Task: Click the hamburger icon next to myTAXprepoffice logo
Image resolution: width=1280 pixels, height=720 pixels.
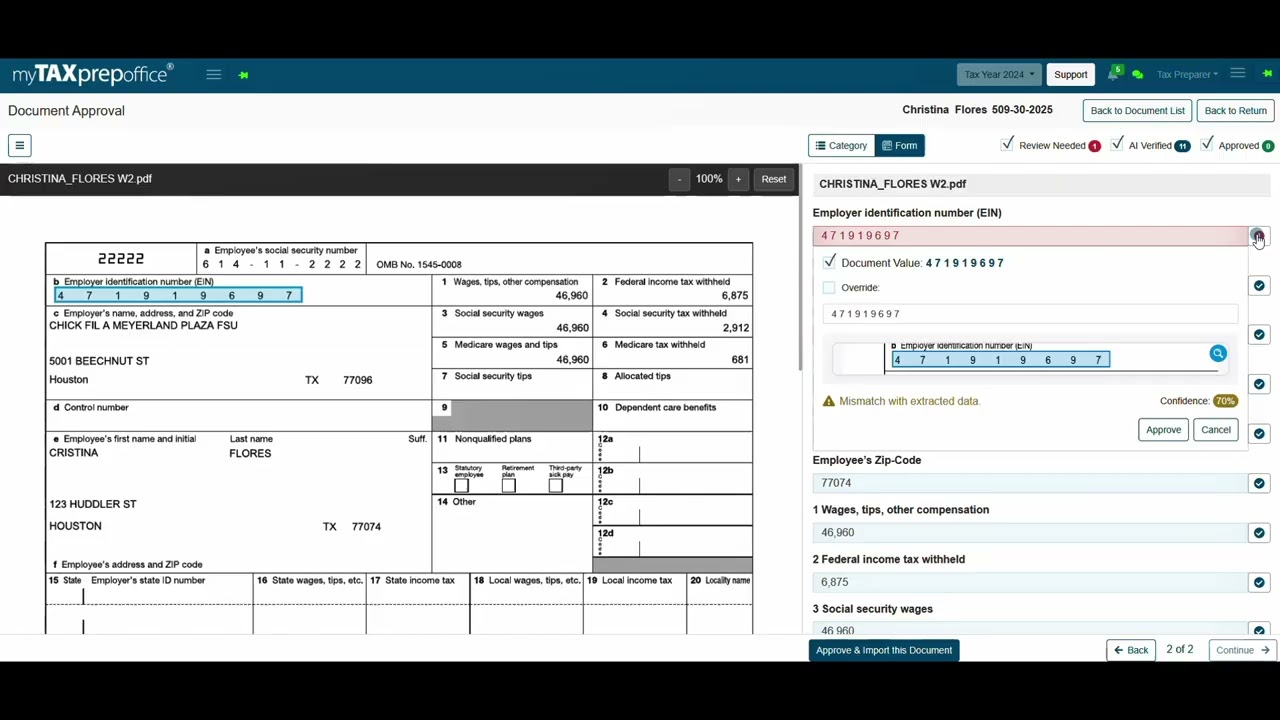Action: click(x=213, y=75)
